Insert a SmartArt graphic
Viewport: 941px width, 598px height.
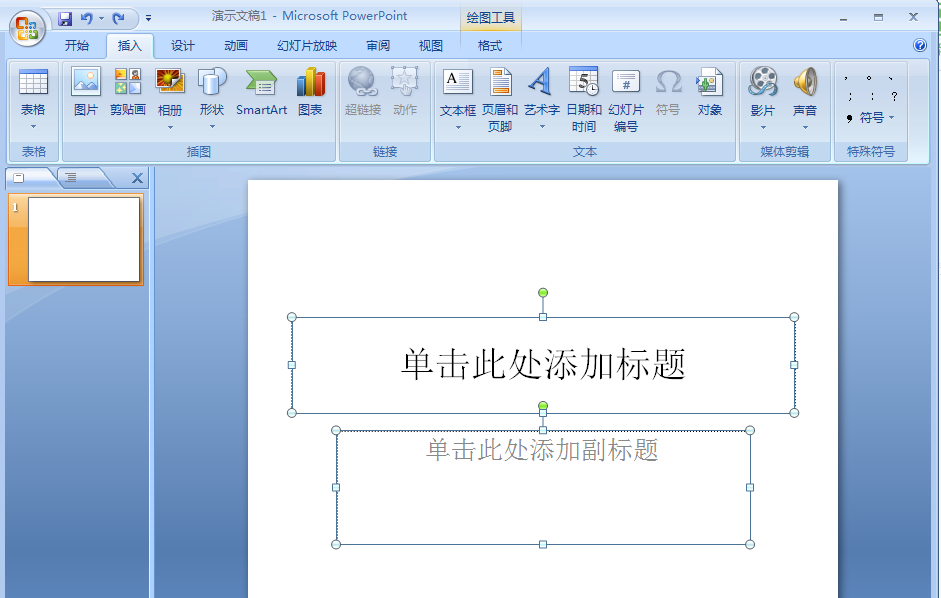(x=261, y=92)
